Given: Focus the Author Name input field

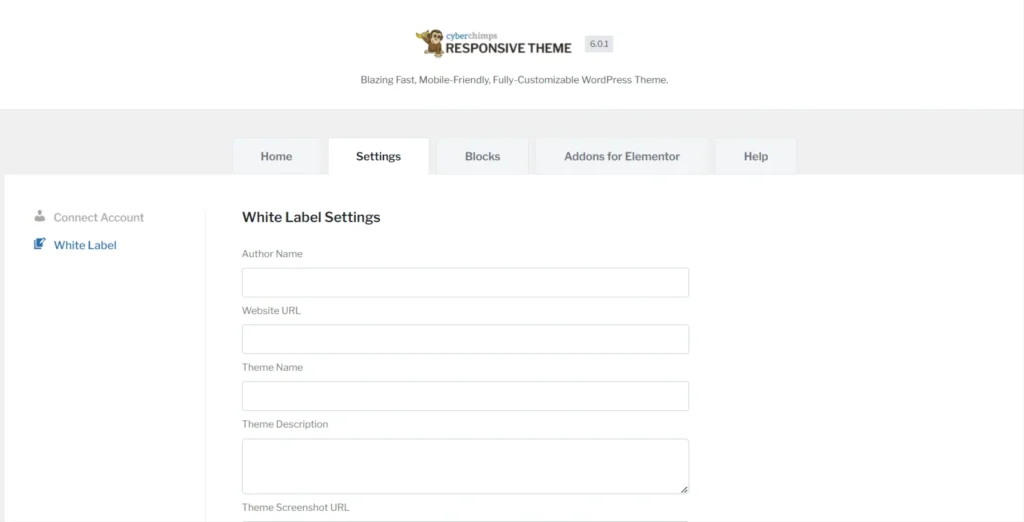Looking at the screenshot, I should click(x=465, y=283).
